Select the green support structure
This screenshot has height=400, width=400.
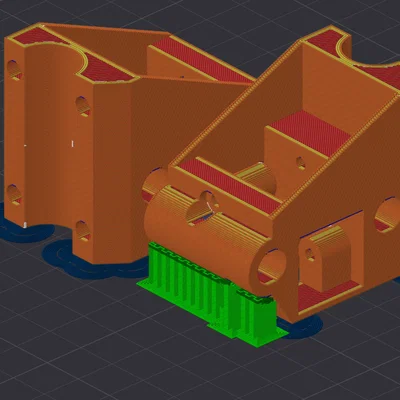pos(213,295)
